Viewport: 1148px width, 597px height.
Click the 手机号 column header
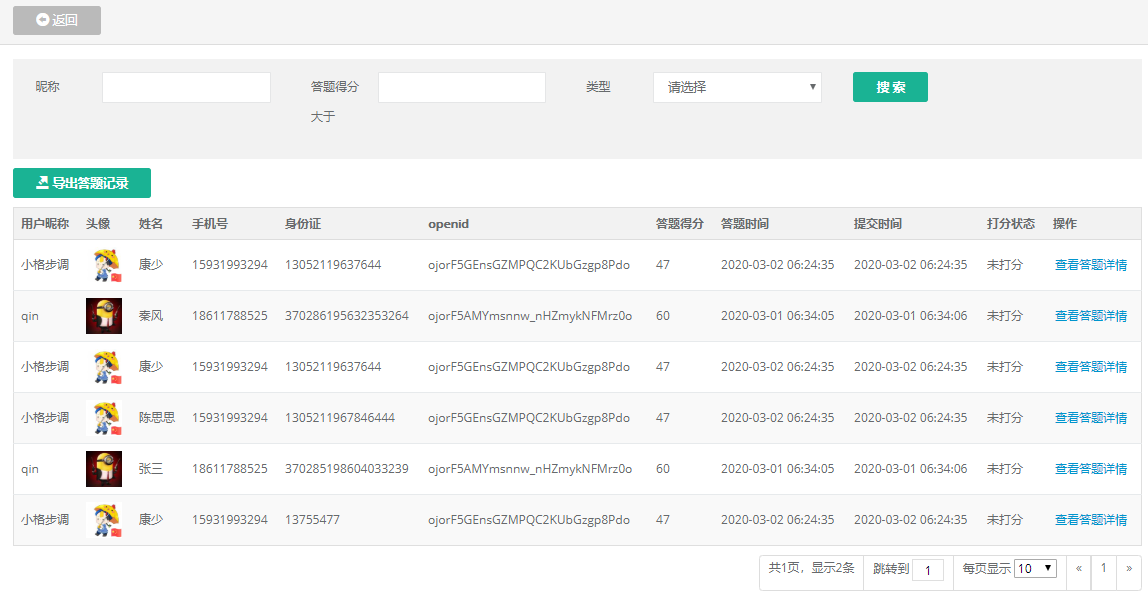click(210, 223)
